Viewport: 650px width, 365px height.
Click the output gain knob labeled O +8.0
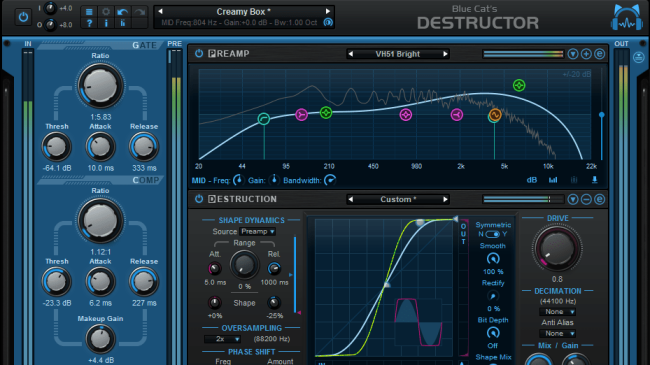(x=50, y=25)
